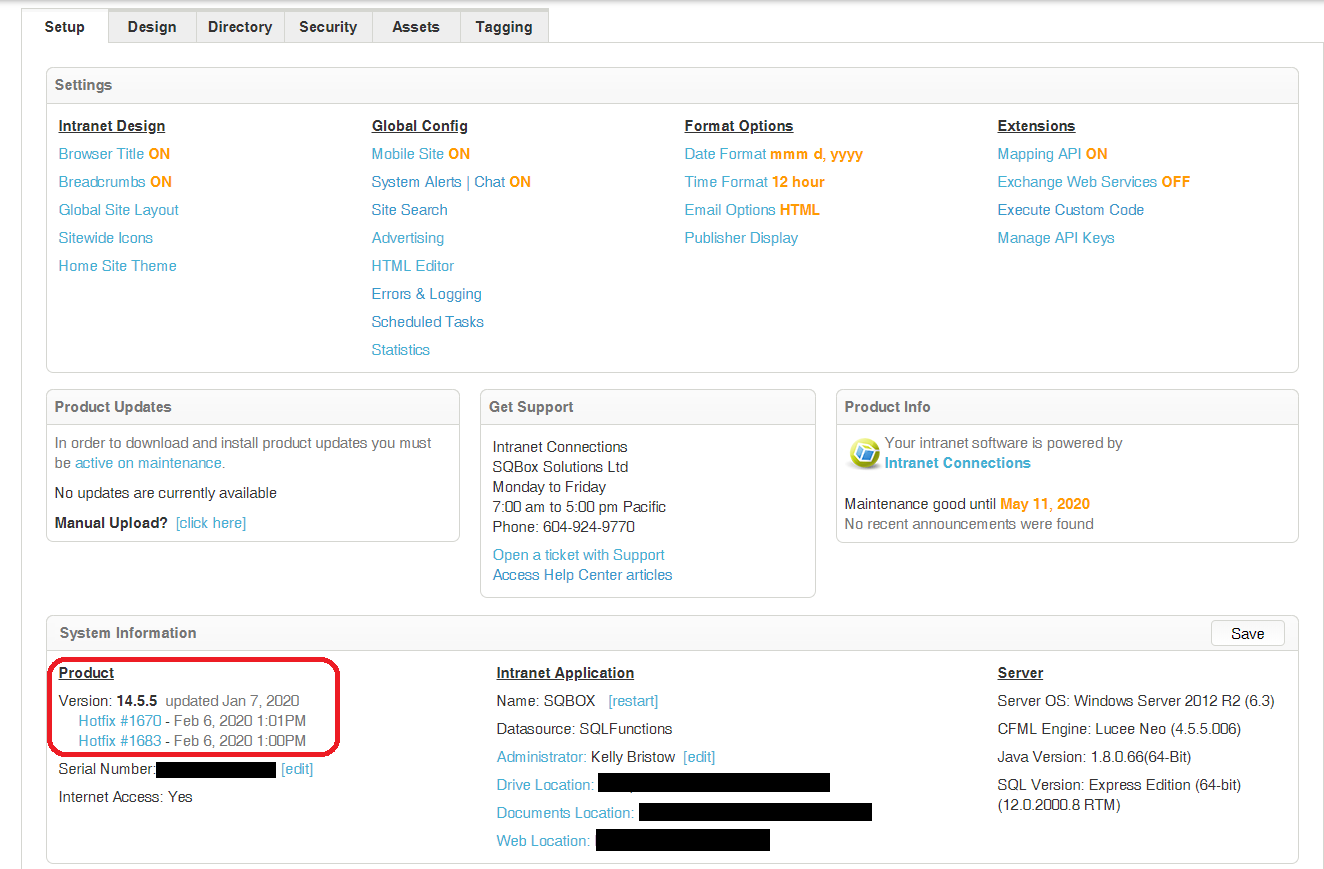
Task: Click the Administrator link
Action: point(542,757)
